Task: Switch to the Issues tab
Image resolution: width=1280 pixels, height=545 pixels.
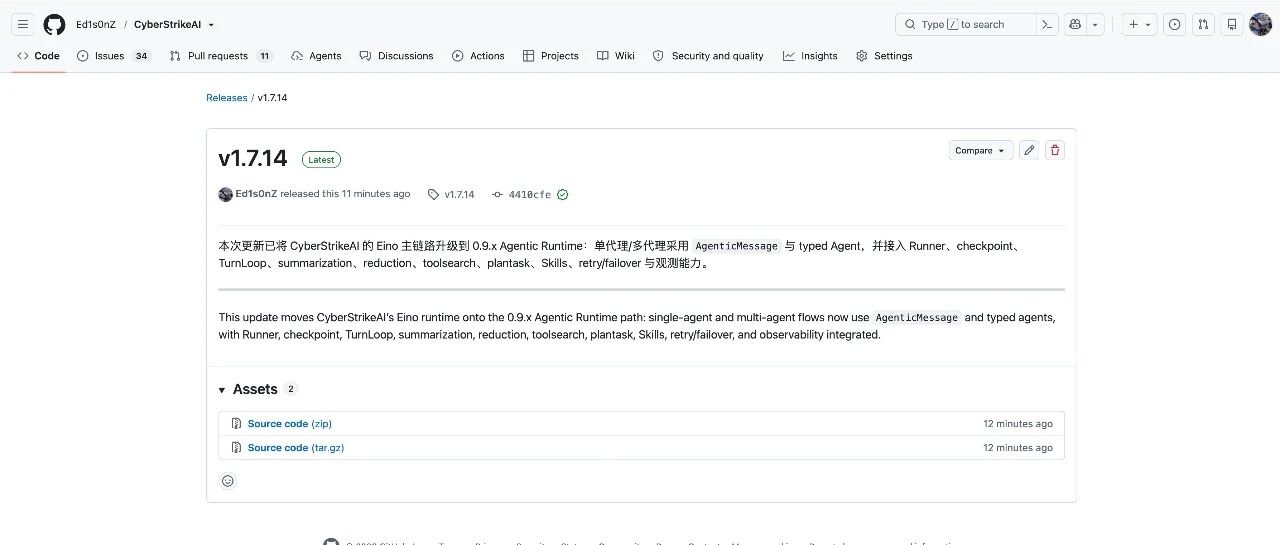Action: [113, 56]
